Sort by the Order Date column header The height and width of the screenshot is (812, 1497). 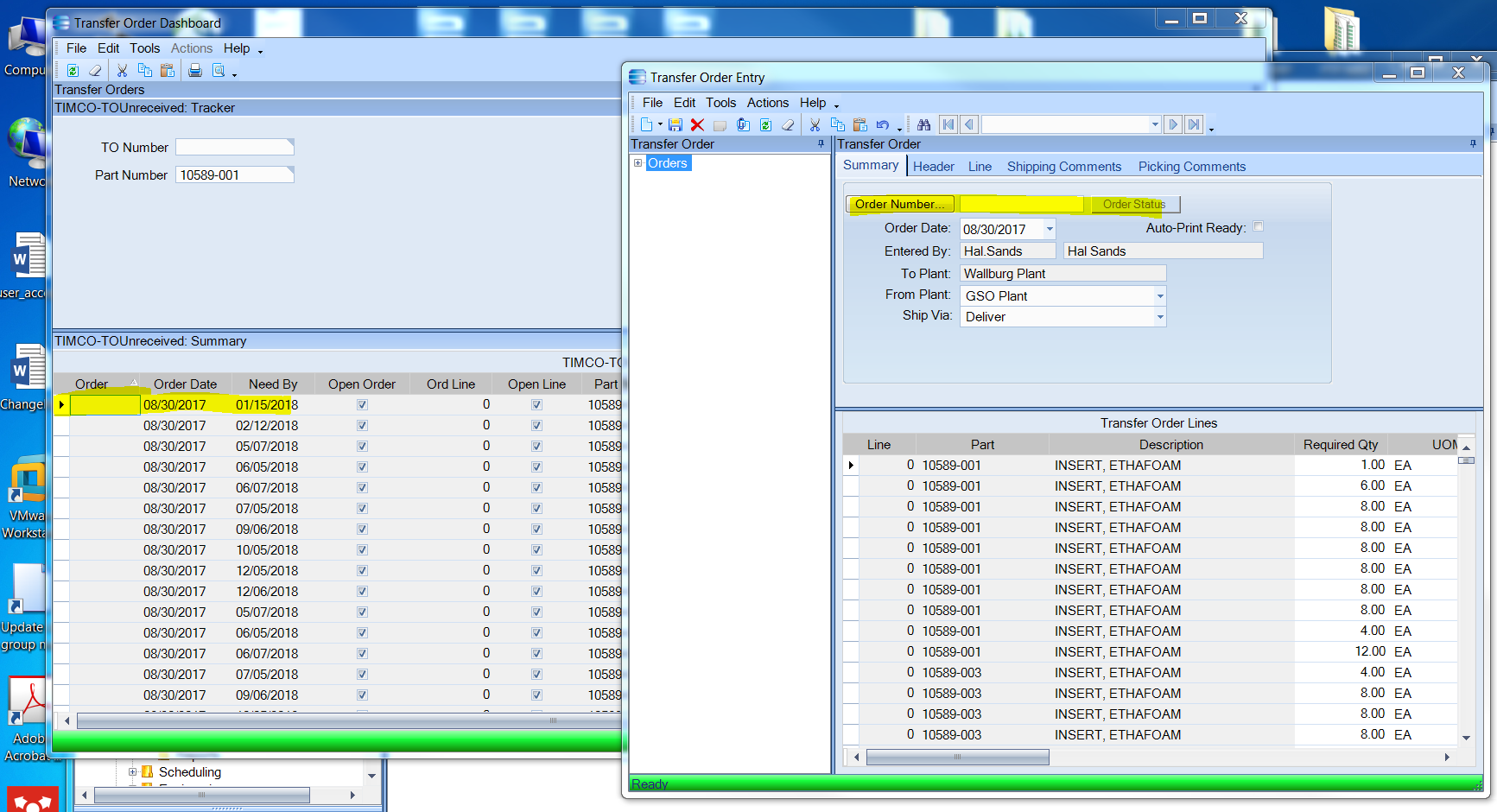(185, 384)
